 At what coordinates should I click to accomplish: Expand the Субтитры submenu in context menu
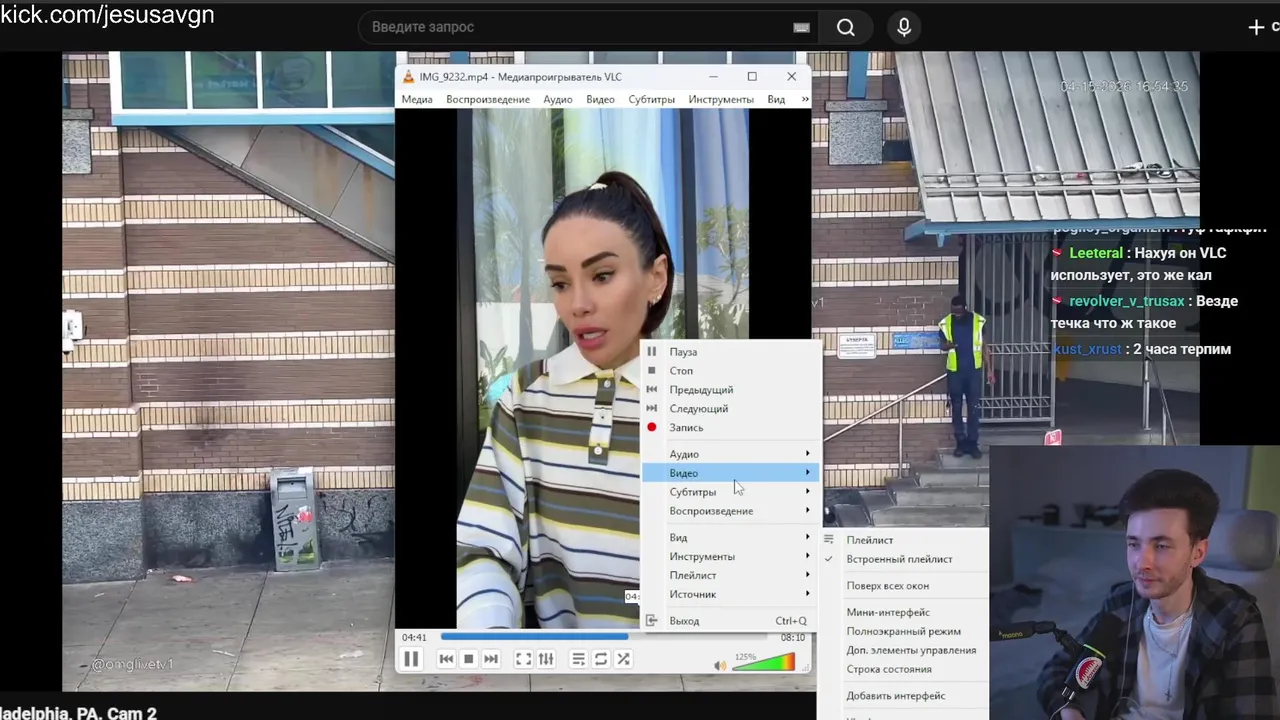tap(730, 492)
